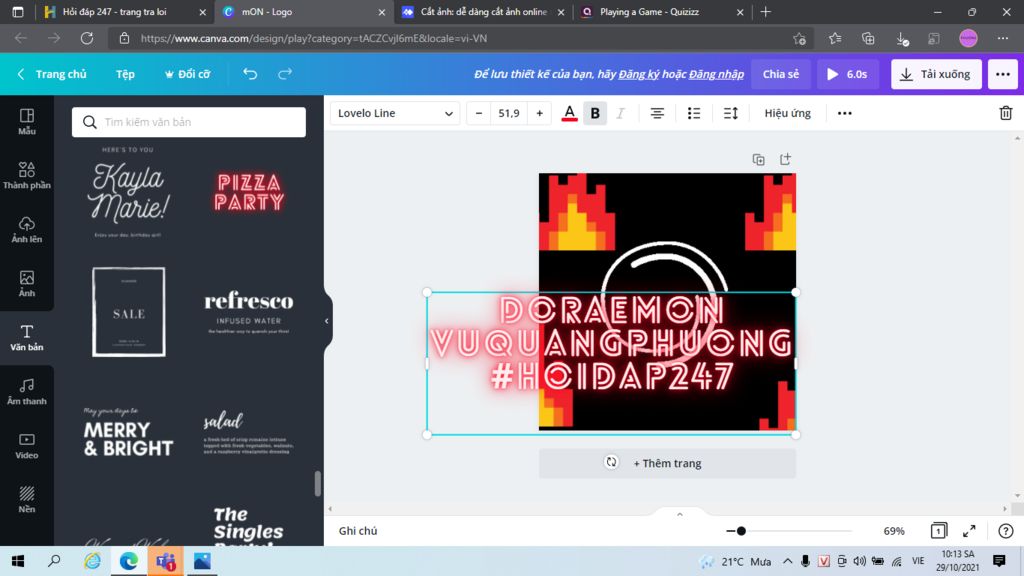Screen dimensions: 1024x576
Task: Change text alignment
Action: click(x=657, y=114)
